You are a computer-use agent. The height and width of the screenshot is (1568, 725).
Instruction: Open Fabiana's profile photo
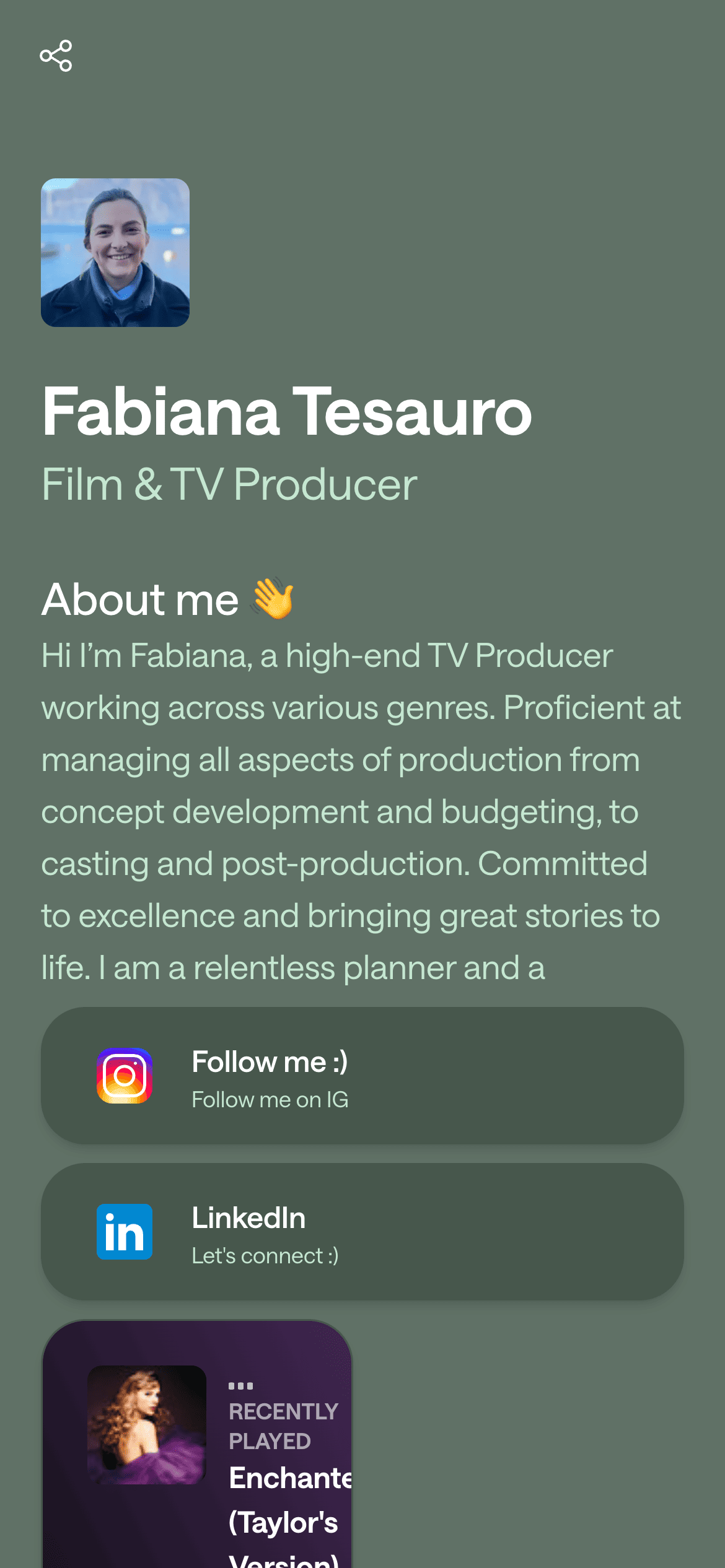click(x=115, y=253)
